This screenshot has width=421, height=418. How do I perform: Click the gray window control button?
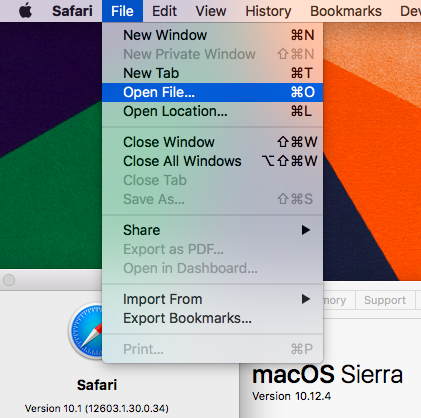[x=9, y=280]
